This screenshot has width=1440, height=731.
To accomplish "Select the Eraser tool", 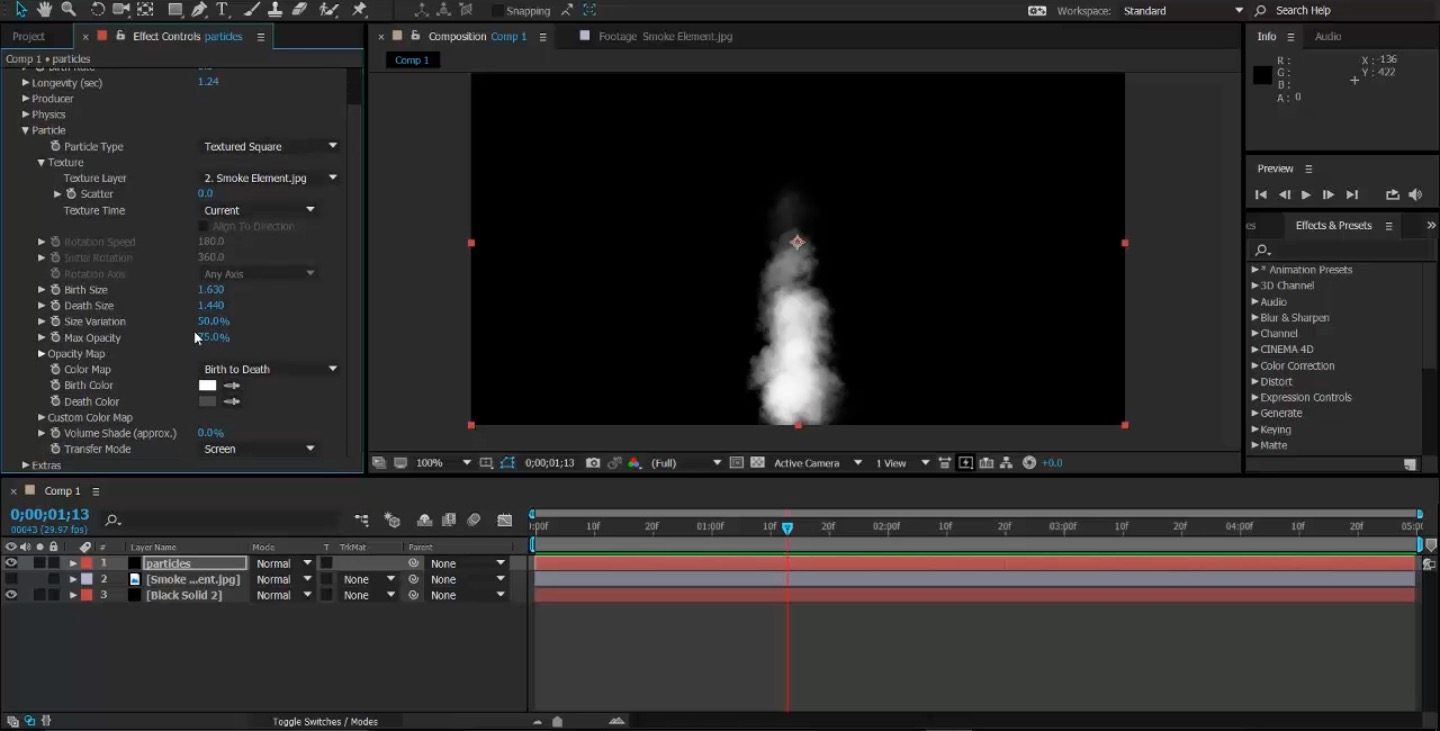I will point(299,10).
